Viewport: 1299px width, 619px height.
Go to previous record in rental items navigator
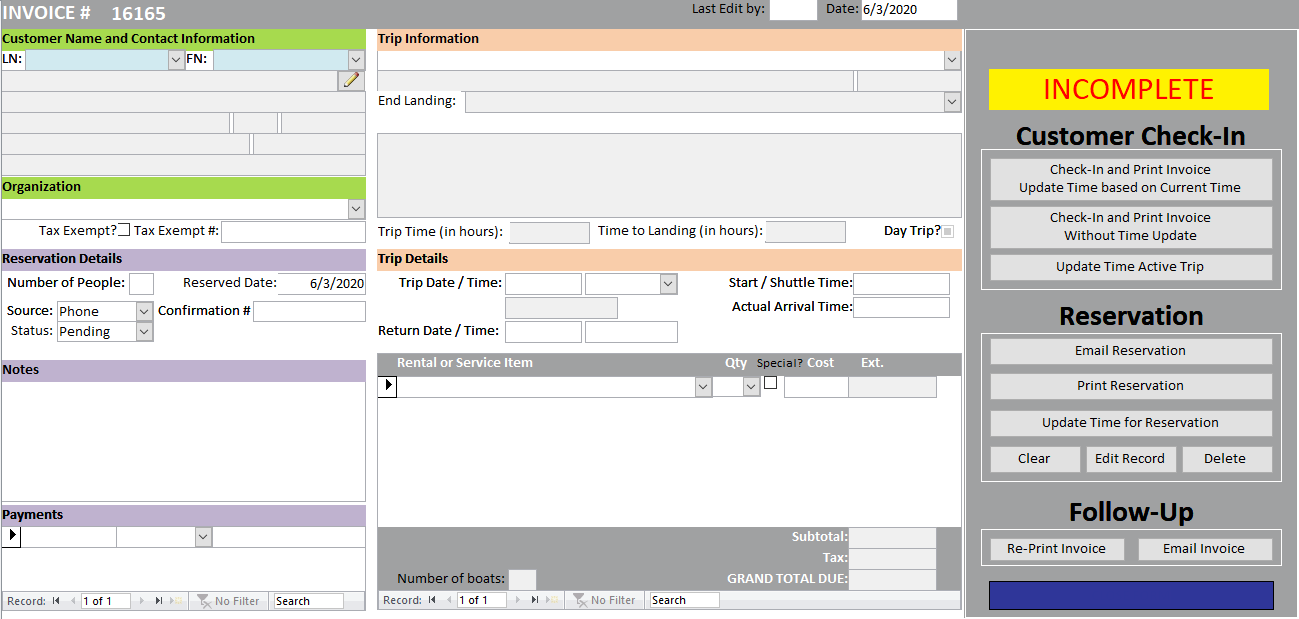coord(449,600)
